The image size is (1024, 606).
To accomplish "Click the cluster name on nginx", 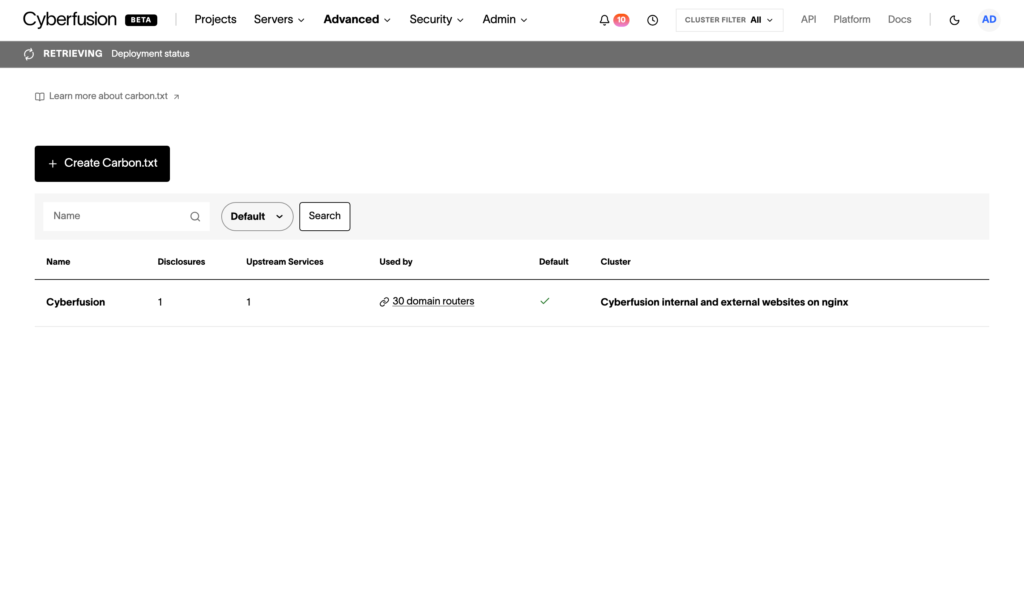I will (x=724, y=302).
